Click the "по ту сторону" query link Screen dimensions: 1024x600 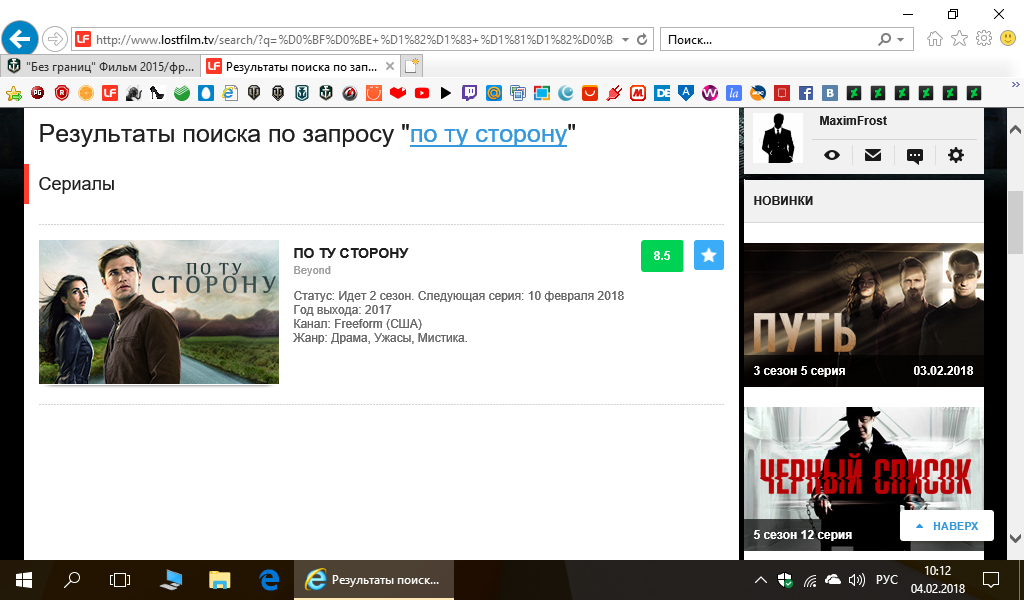pyautogui.click(x=488, y=134)
